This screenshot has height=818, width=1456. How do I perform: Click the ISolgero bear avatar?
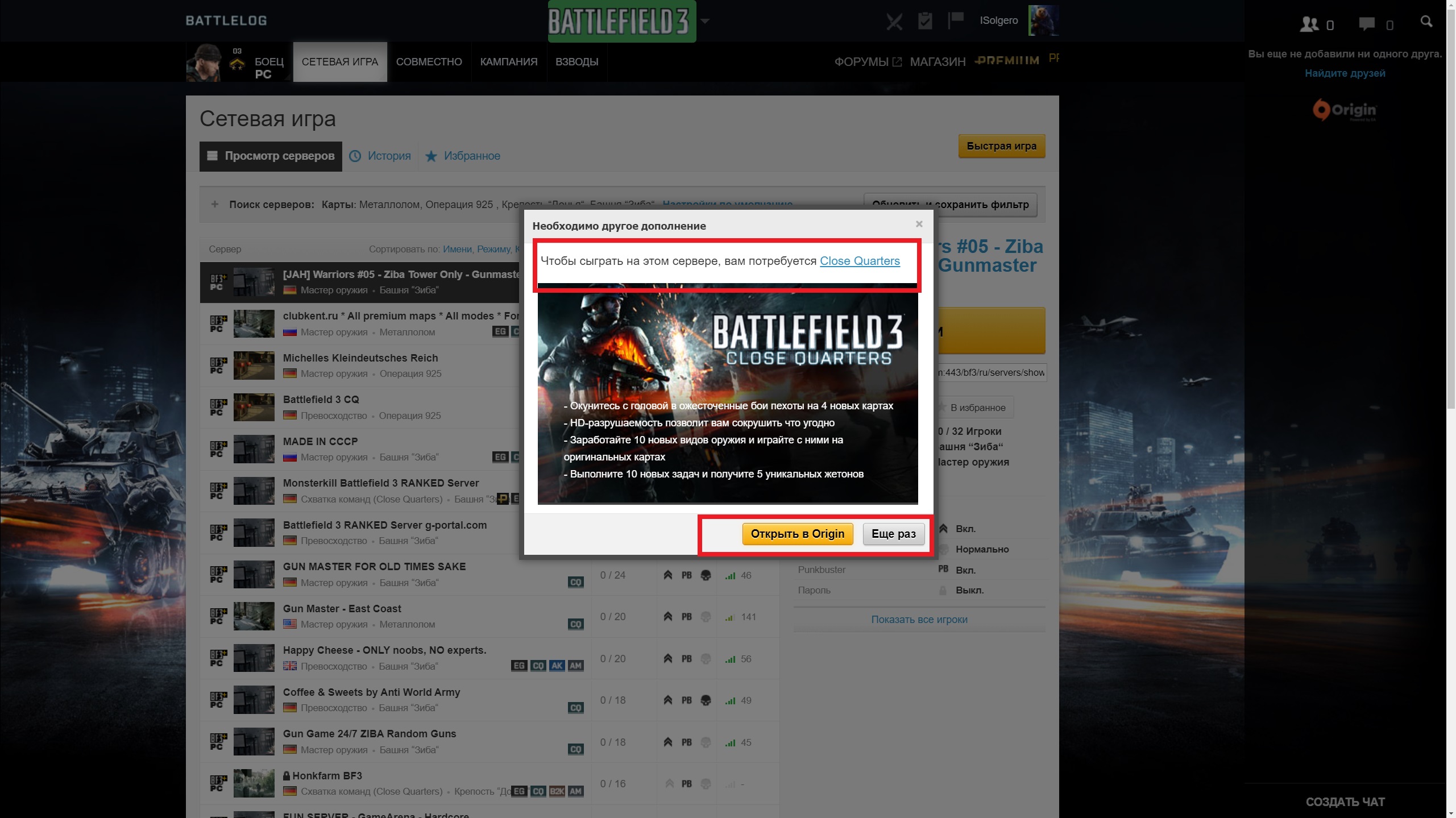(1043, 20)
